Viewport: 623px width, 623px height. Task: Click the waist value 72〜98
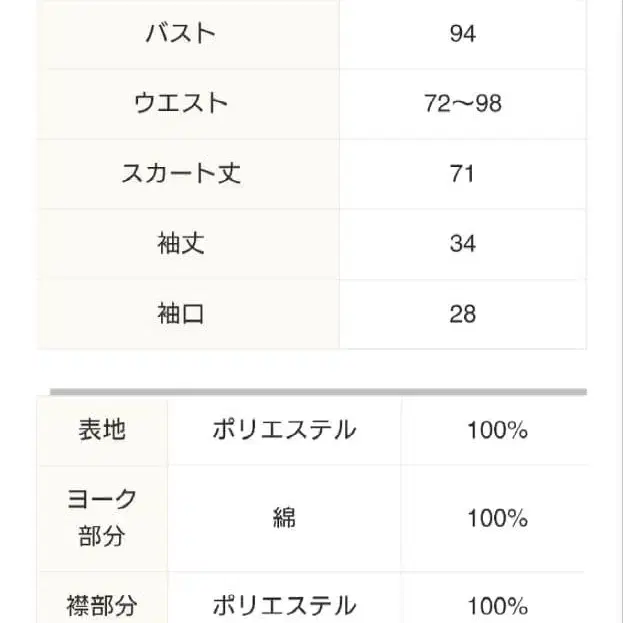point(462,104)
